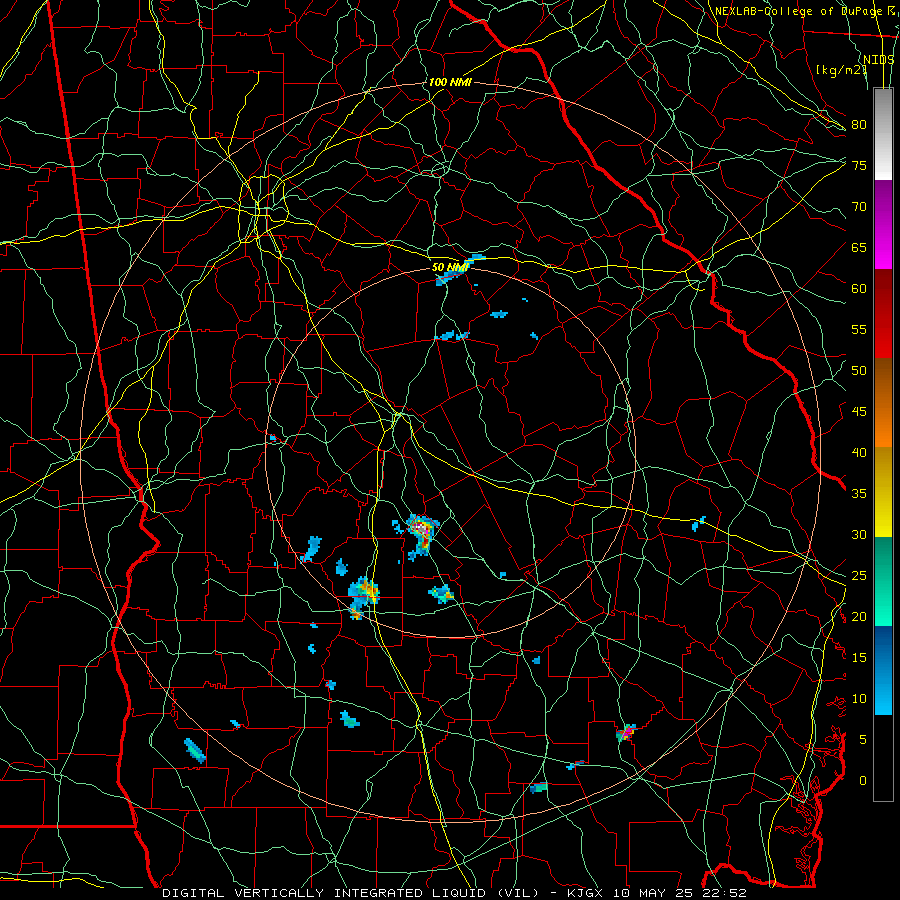The width and height of the screenshot is (900, 900).
Task: Click the [kg/m2] units label
Action: pyautogui.click(x=841, y=70)
